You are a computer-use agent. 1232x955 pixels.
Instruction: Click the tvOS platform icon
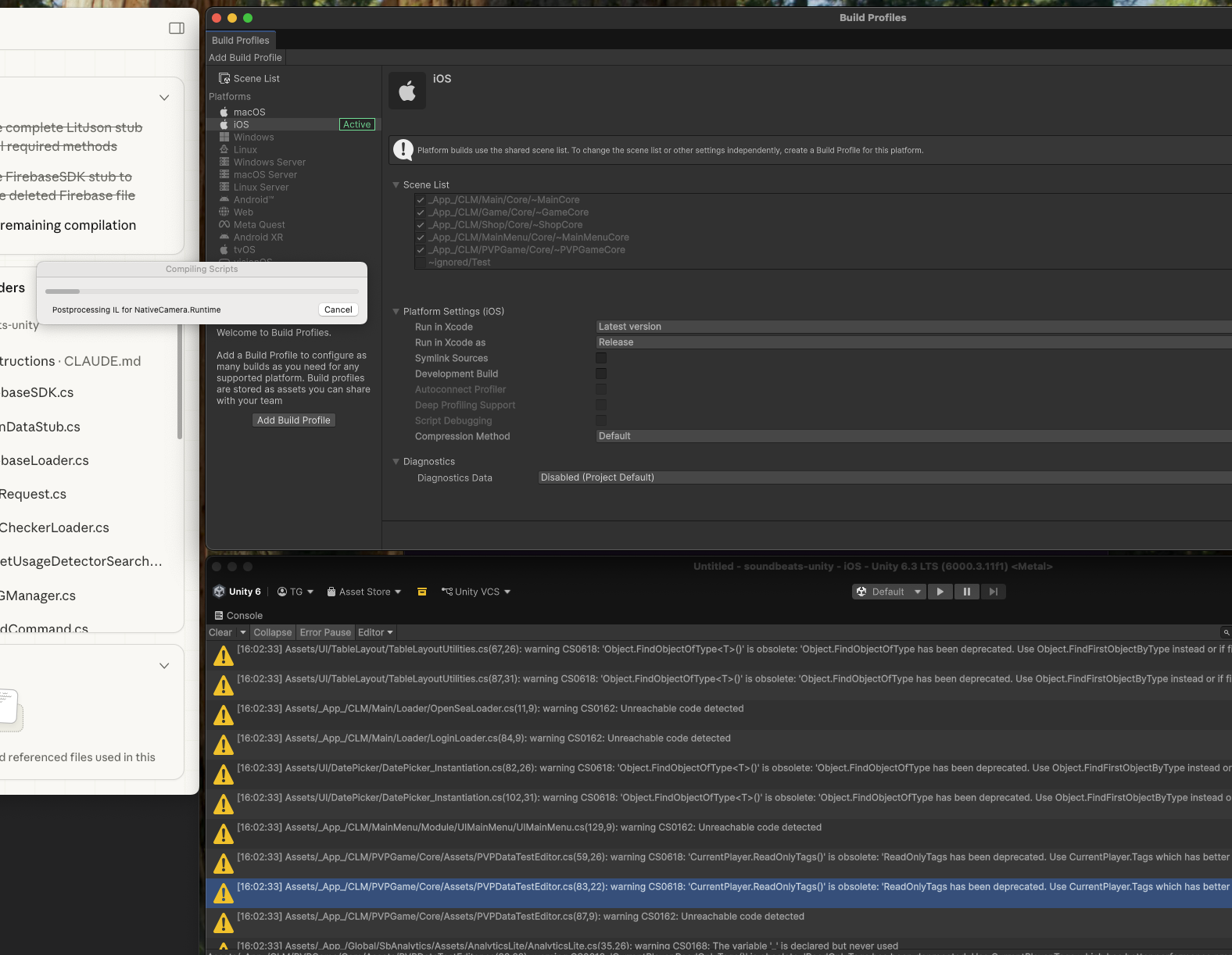point(224,249)
